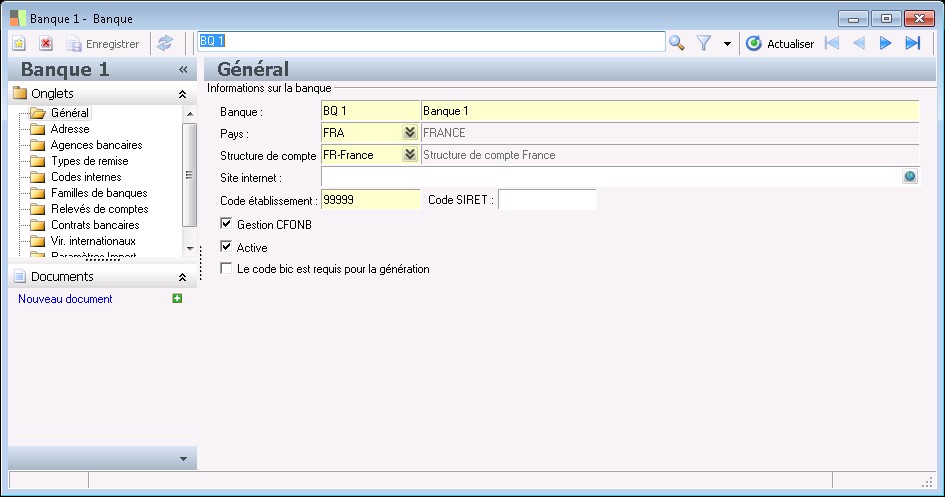The image size is (945, 497).
Task: Select the Général tab in the tree
Action: [70, 113]
